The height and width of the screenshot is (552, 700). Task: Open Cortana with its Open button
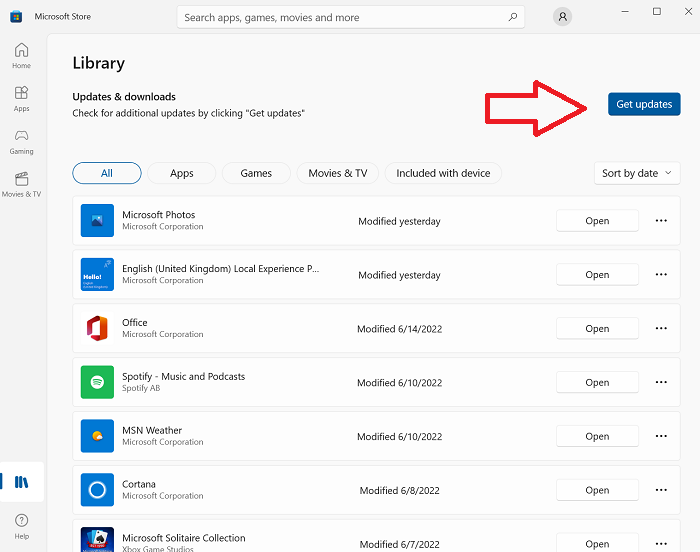[x=597, y=490]
